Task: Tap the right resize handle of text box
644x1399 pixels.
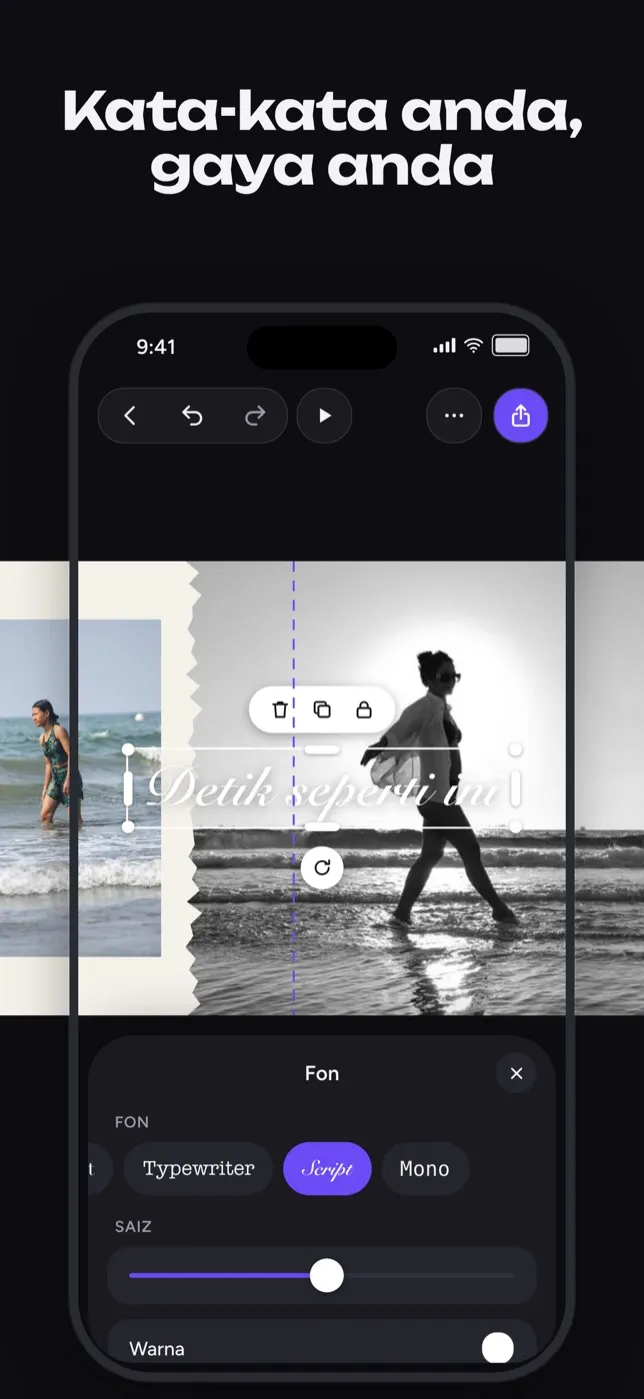Action: (x=516, y=788)
